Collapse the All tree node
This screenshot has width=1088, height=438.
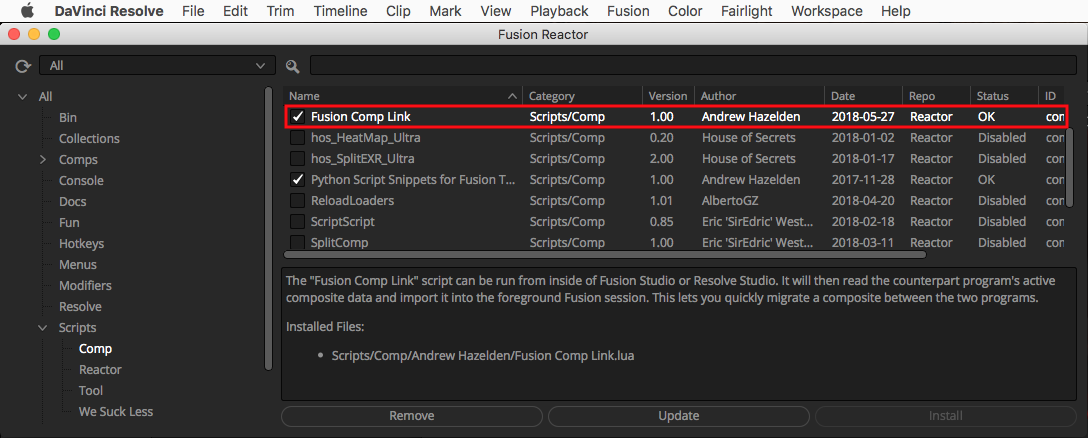tap(23, 97)
